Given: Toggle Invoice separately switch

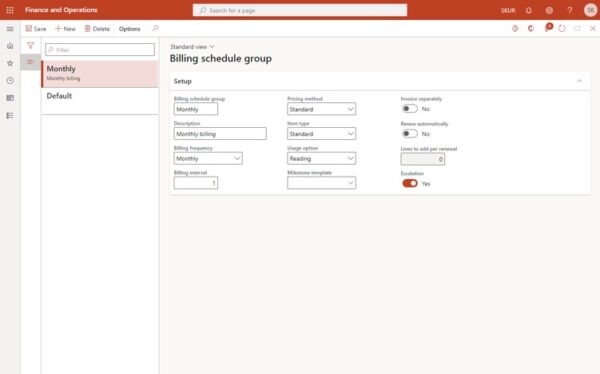Looking at the screenshot, I should [x=409, y=109].
